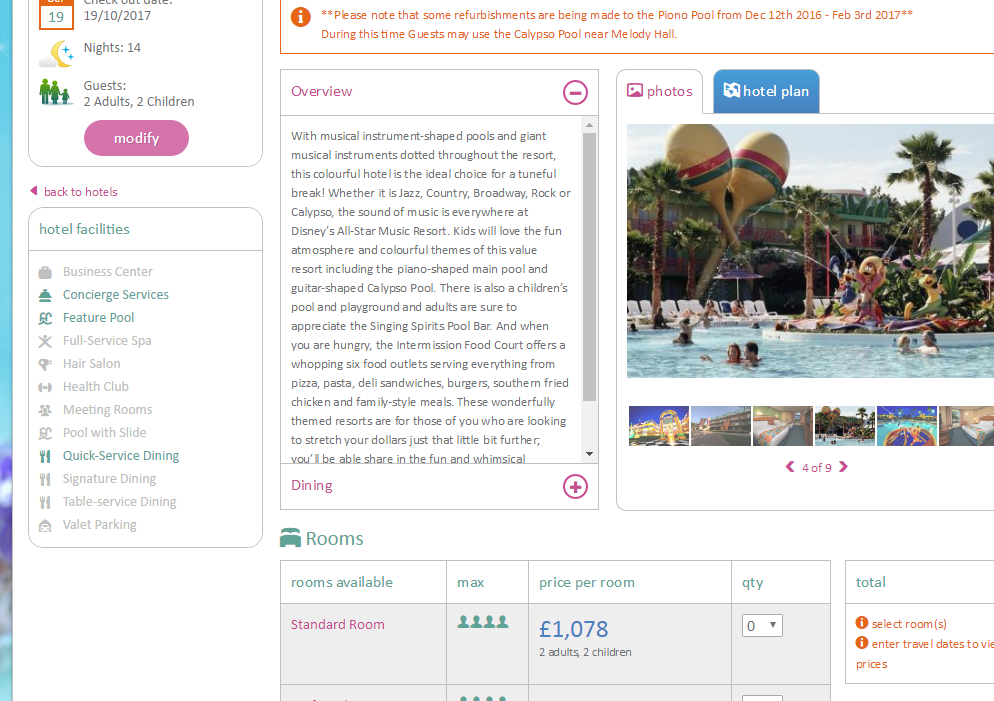Open Standard Room quantity dropdown
The height and width of the screenshot is (701, 994).
tap(762, 626)
